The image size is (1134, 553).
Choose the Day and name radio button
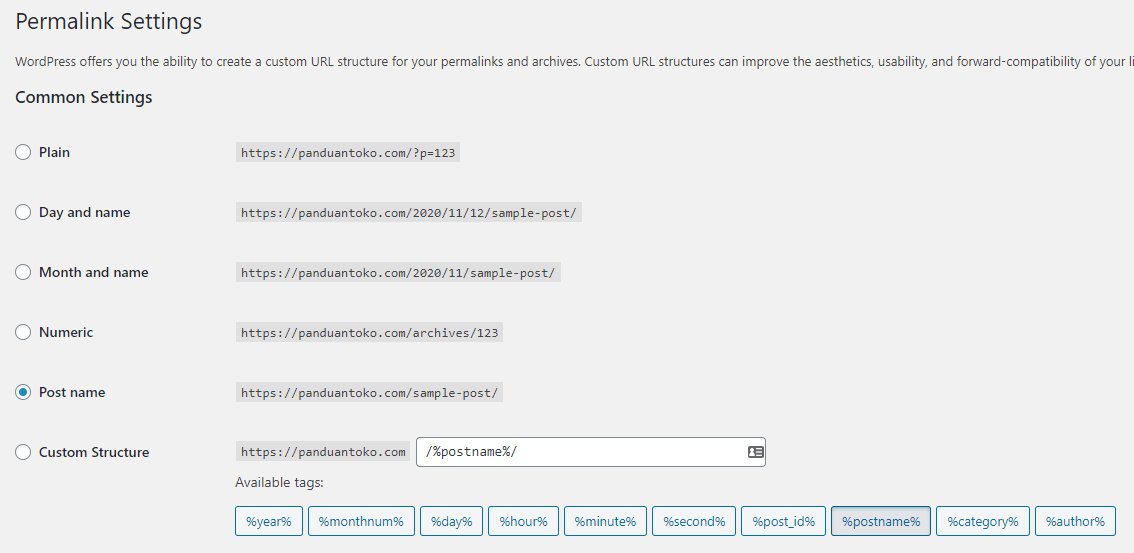pyautogui.click(x=23, y=212)
